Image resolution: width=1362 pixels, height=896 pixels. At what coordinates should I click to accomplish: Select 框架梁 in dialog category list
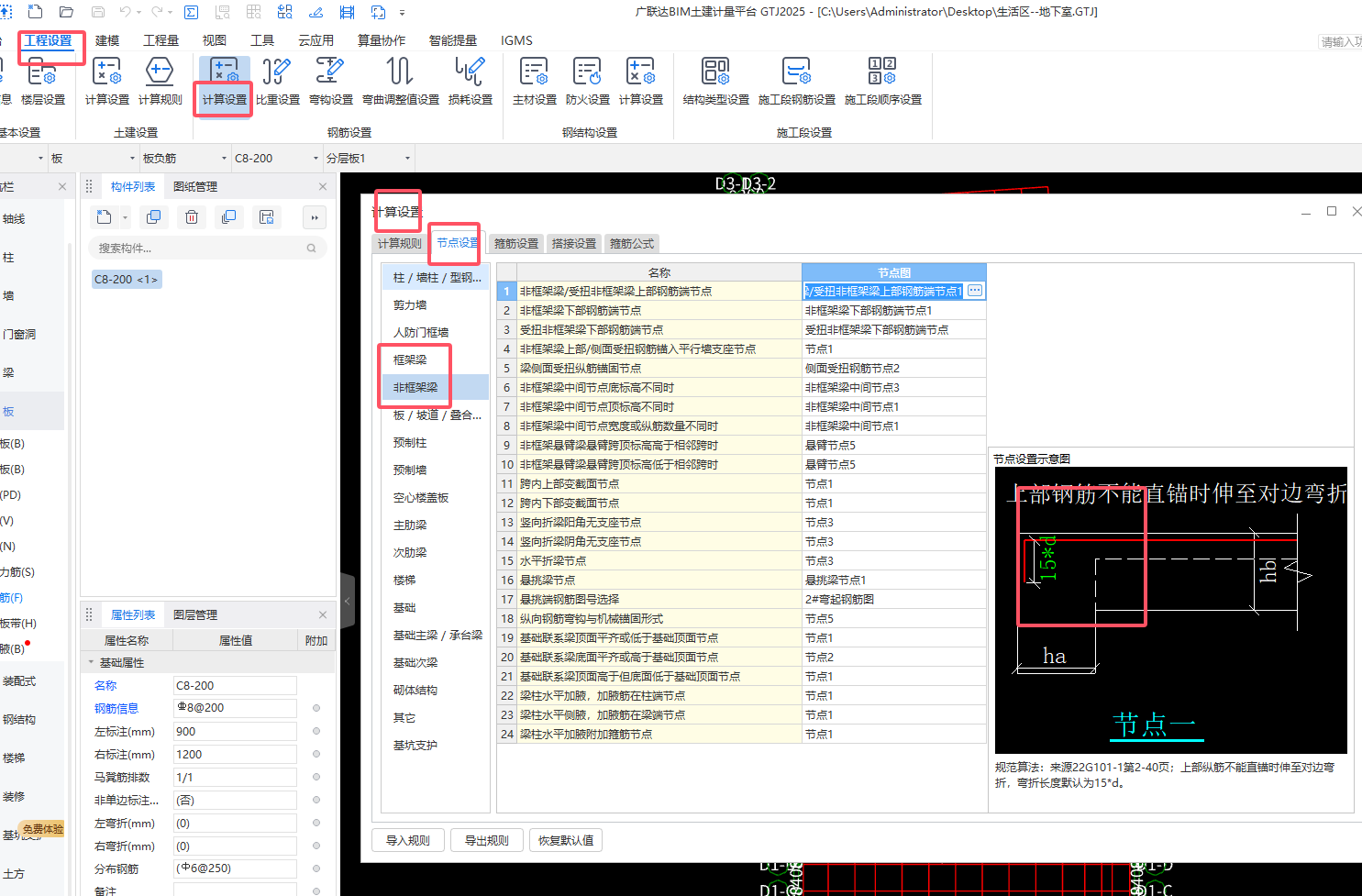point(410,360)
